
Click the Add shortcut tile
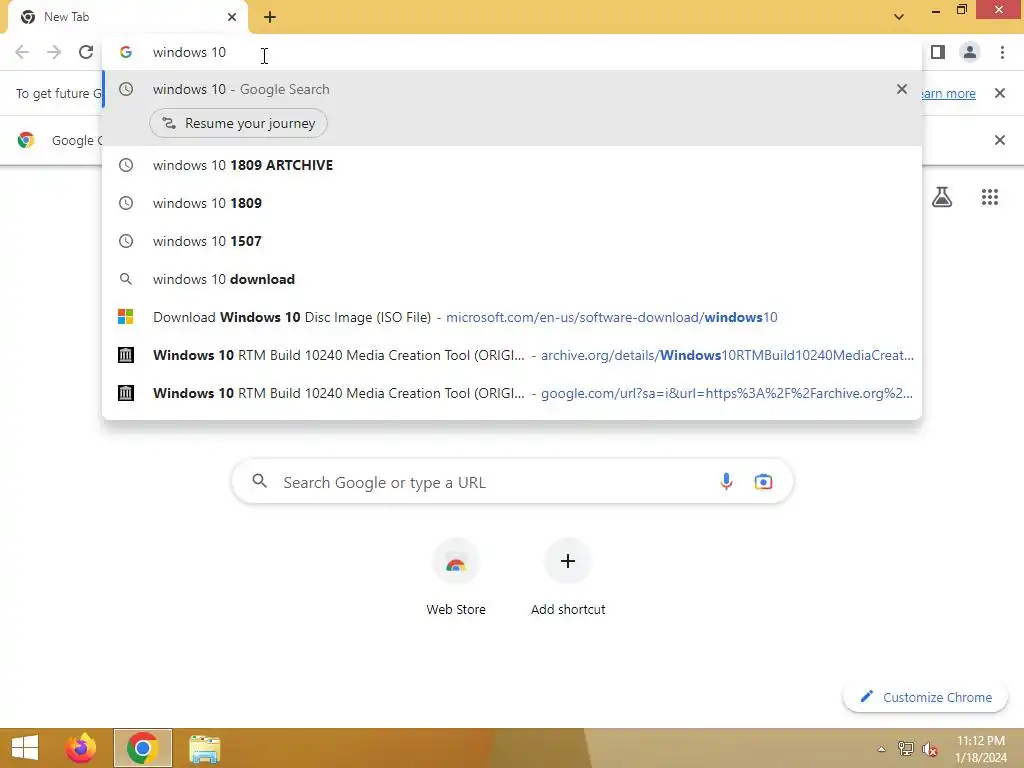click(568, 577)
